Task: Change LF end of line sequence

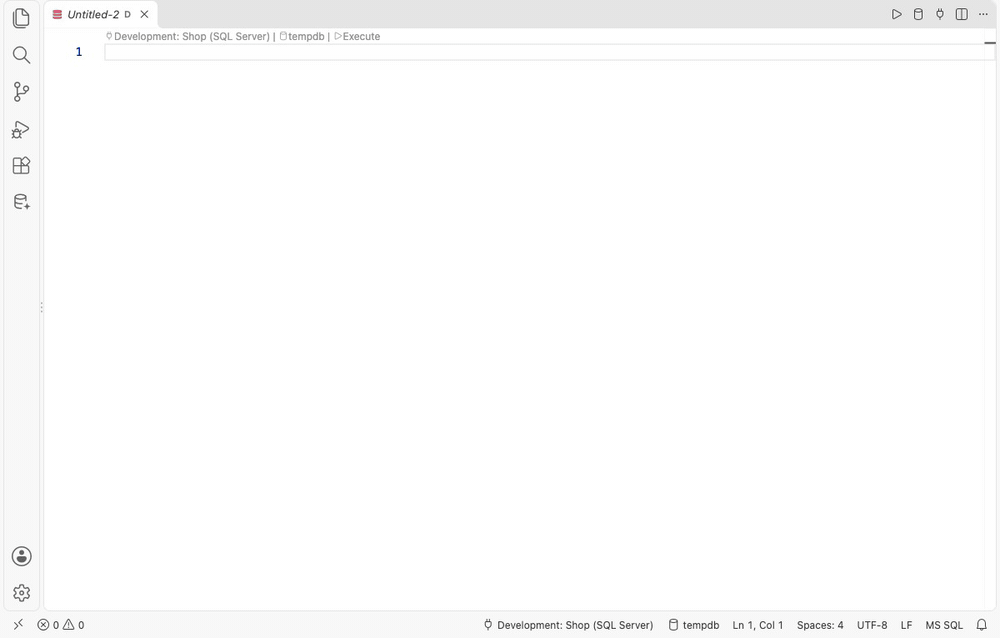Action: [906, 625]
